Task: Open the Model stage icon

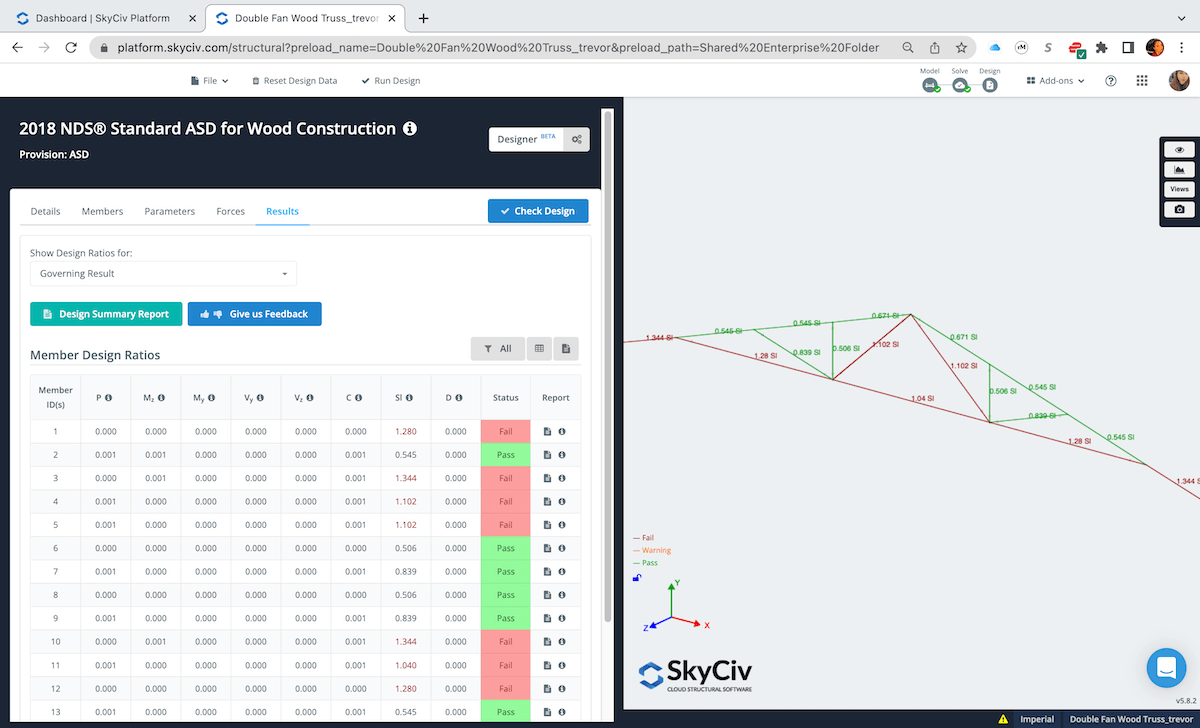Action: [931, 85]
